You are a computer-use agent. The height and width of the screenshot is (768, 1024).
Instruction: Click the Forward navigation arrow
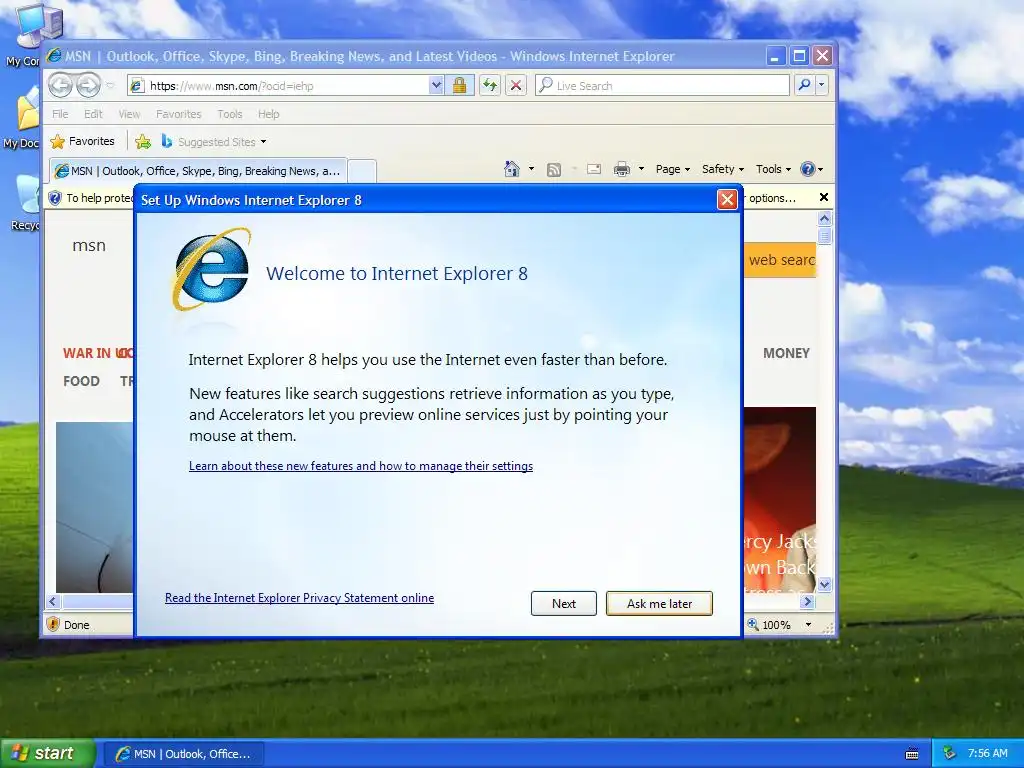[x=88, y=85]
